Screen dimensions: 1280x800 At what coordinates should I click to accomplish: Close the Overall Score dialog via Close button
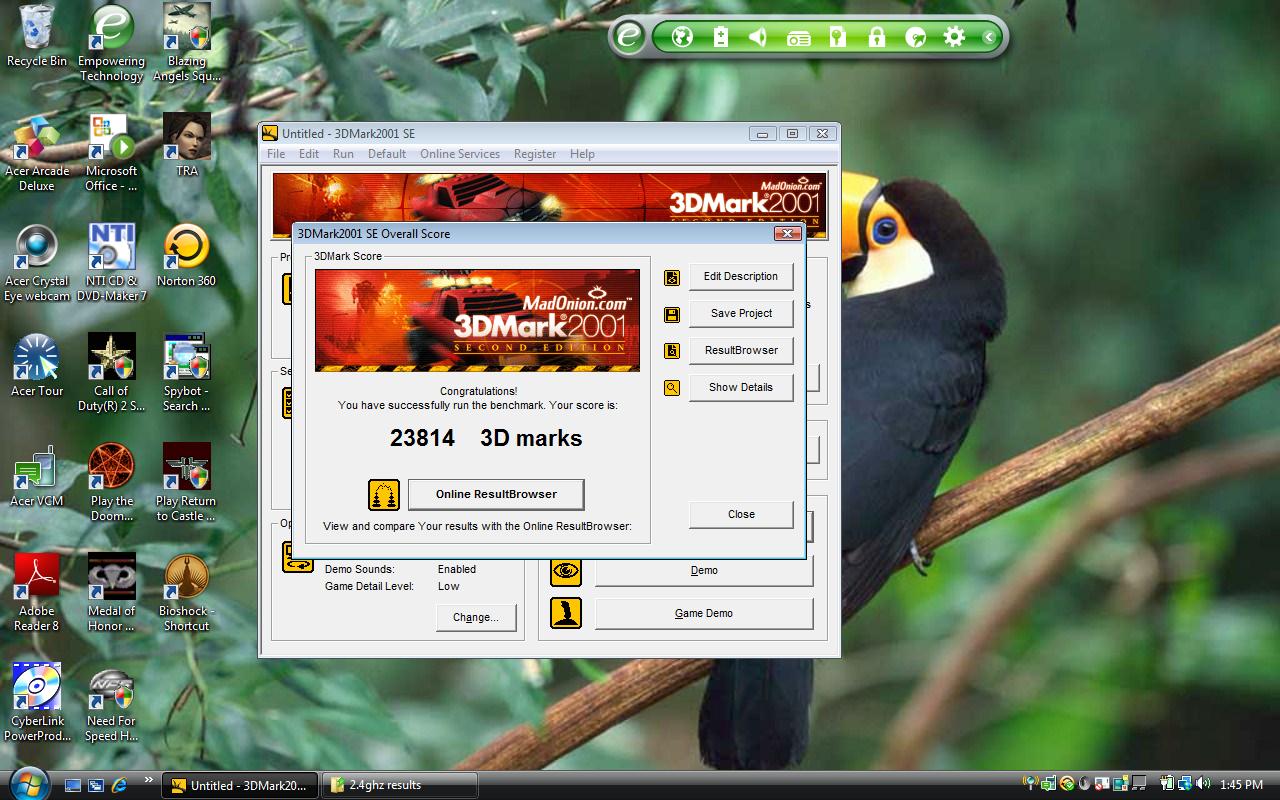[x=741, y=514]
